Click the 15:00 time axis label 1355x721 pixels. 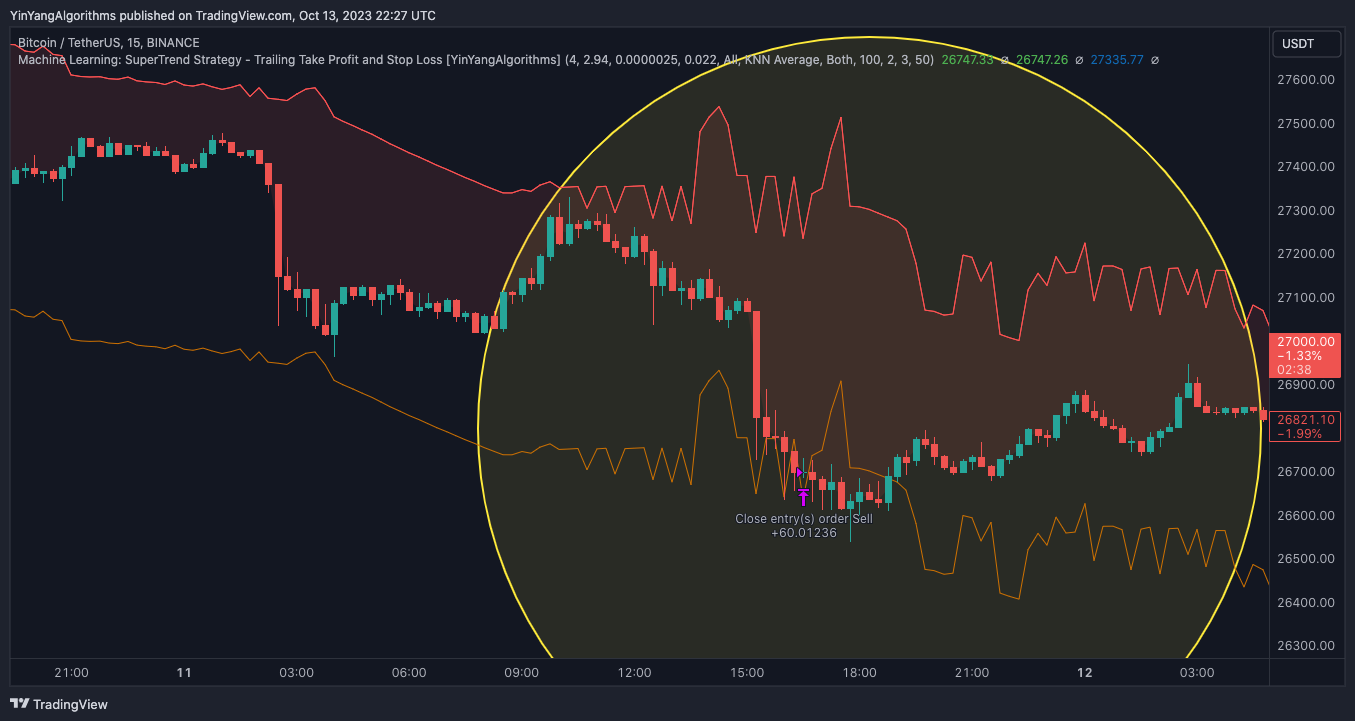point(747,672)
